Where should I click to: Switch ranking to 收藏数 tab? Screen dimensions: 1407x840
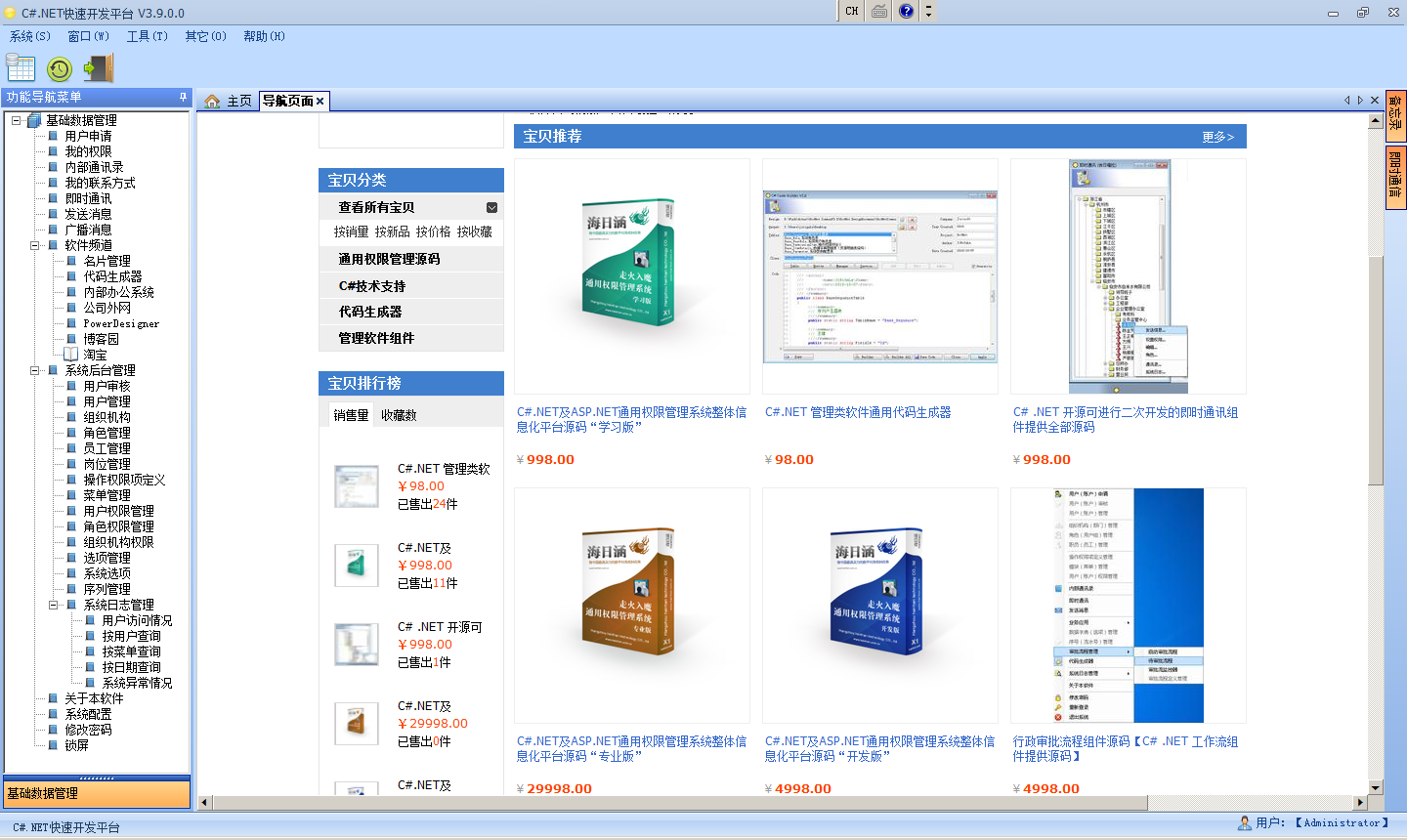coord(399,415)
